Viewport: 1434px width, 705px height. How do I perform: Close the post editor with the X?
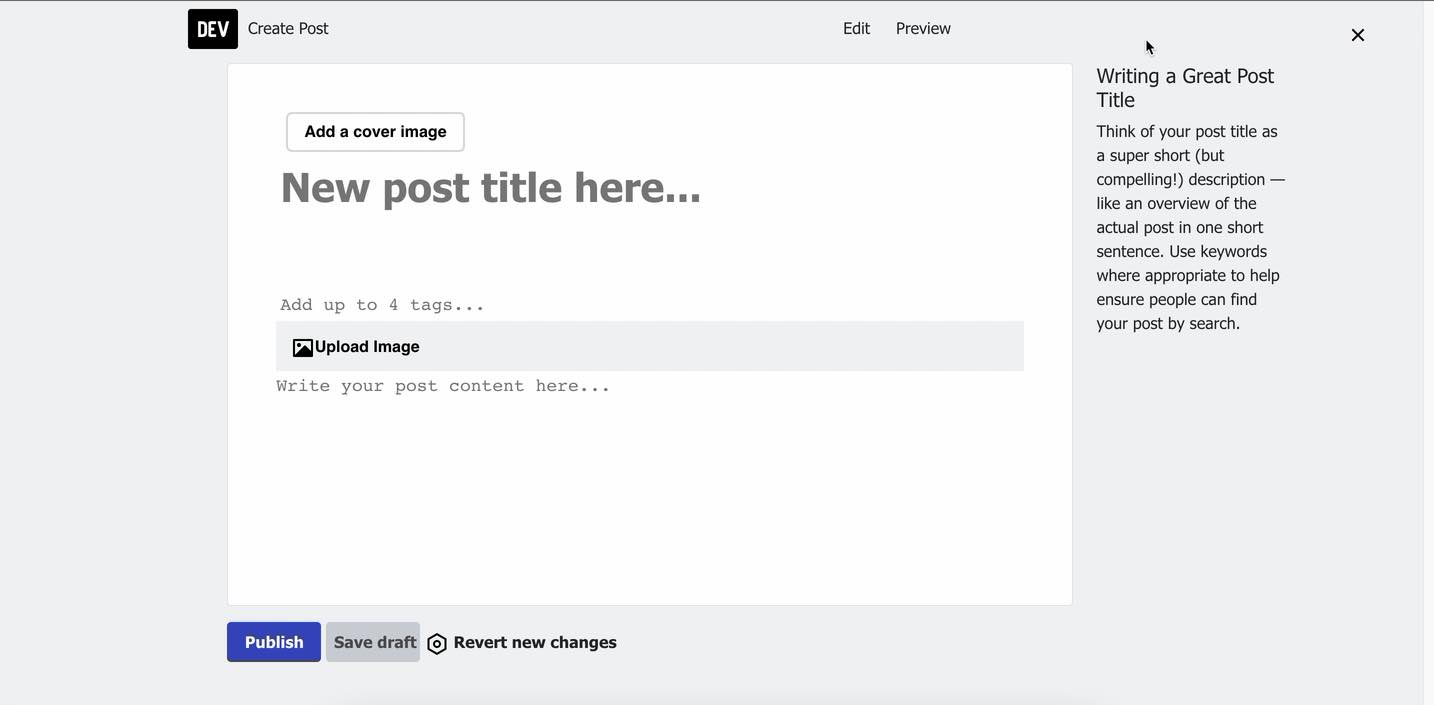(1357, 35)
